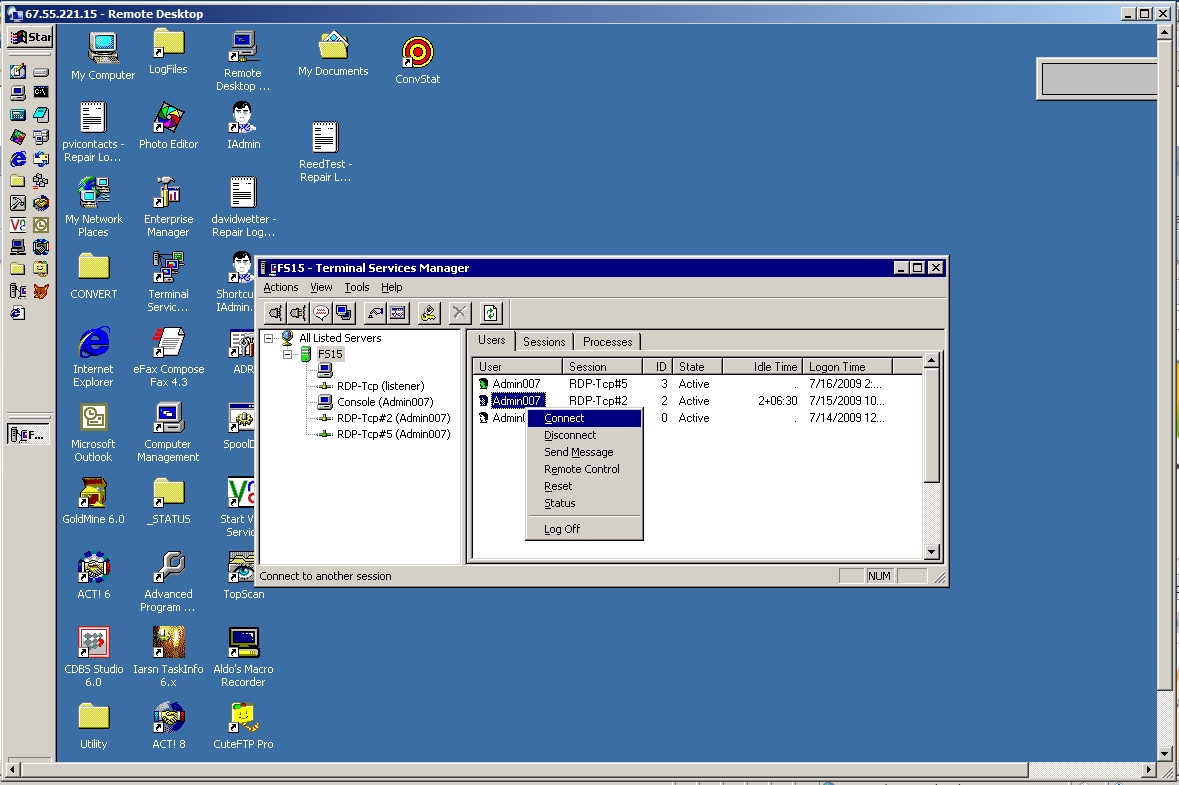Click the Refresh toolbar icon

pyautogui.click(x=490, y=313)
